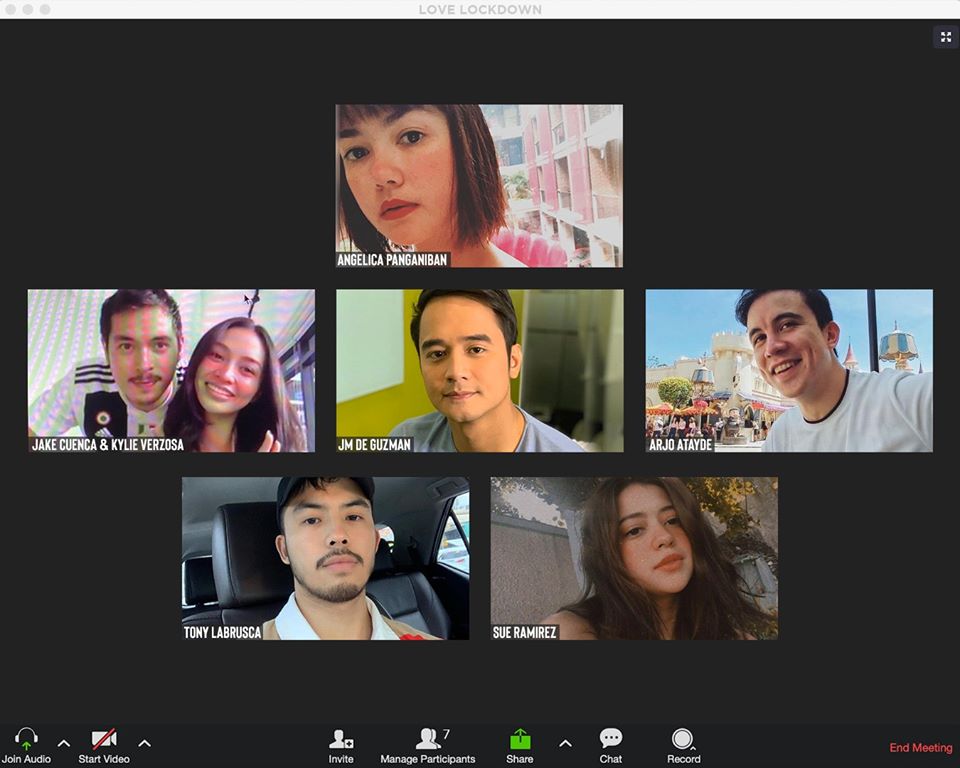Select Jake Cuenca & Kylie Verzosa video tile
Viewport: 960px width, 768px height.
point(171,371)
